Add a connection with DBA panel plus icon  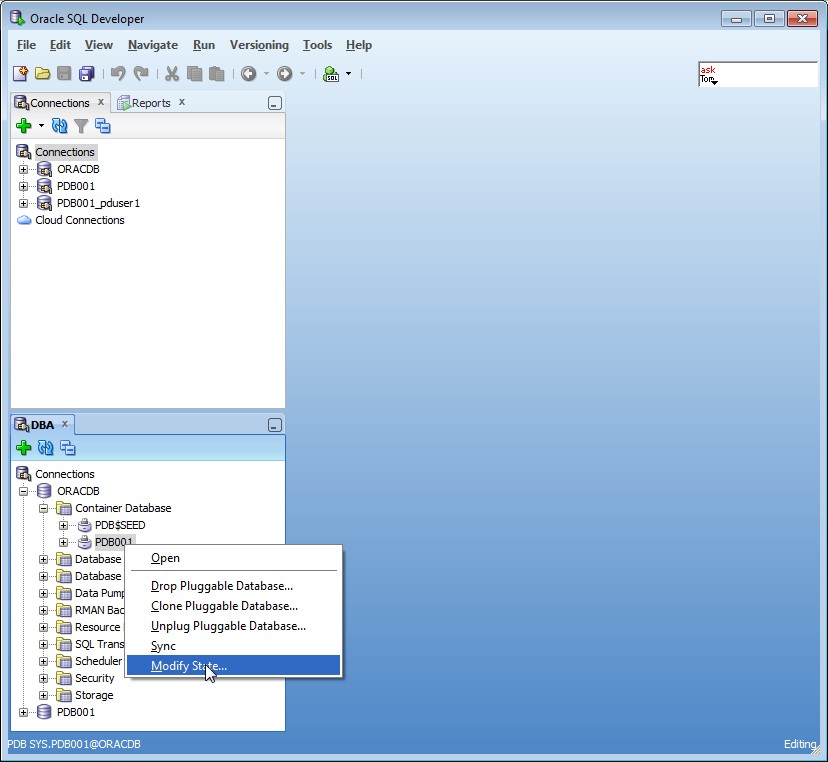click(x=24, y=448)
